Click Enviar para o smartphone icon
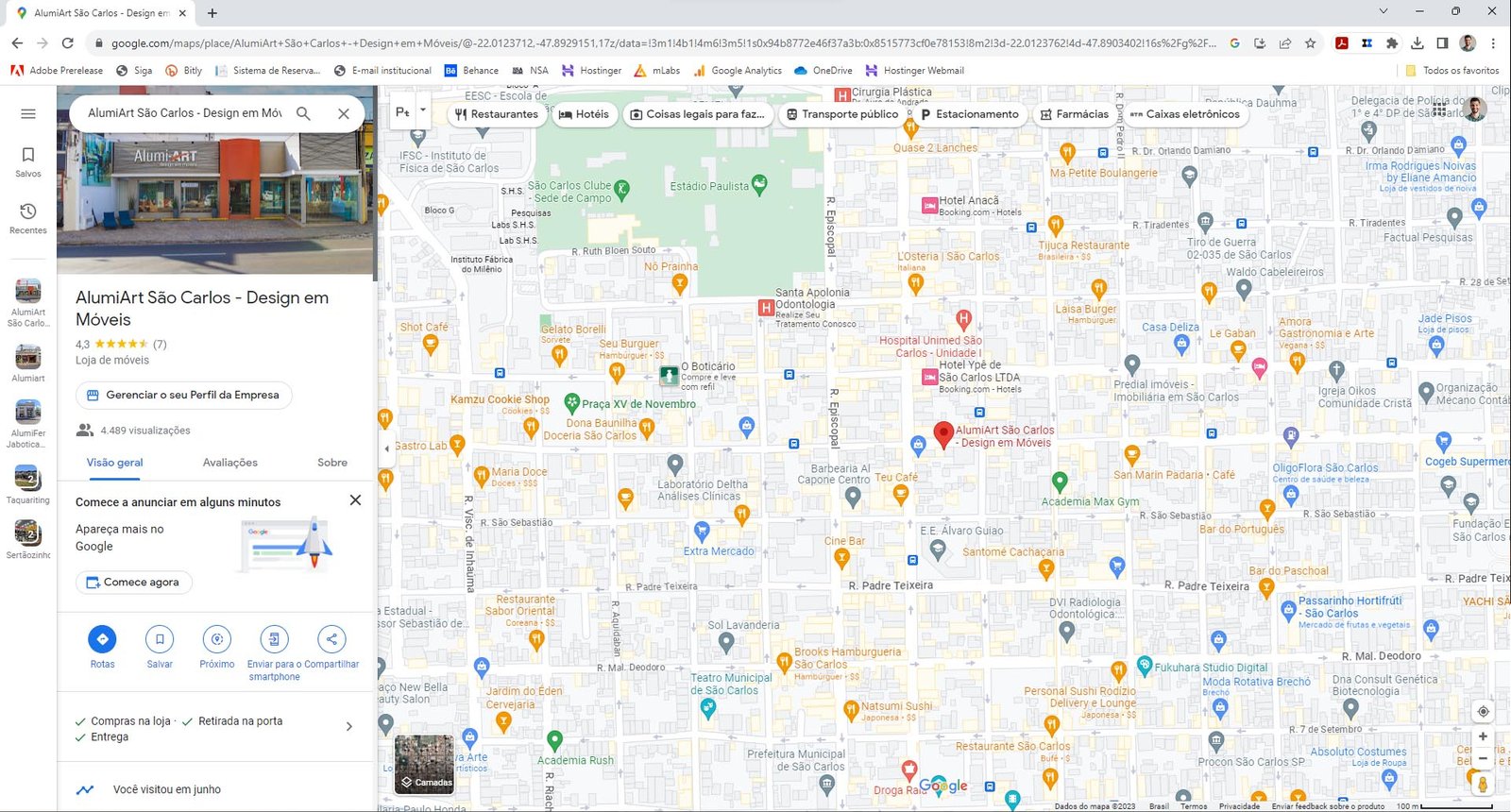 coord(274,639)
